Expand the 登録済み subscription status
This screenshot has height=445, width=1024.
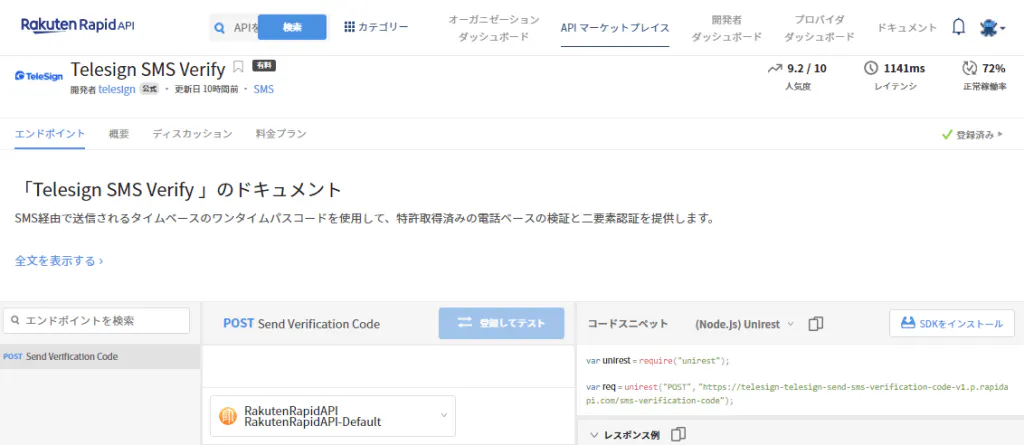click(974, 135)
